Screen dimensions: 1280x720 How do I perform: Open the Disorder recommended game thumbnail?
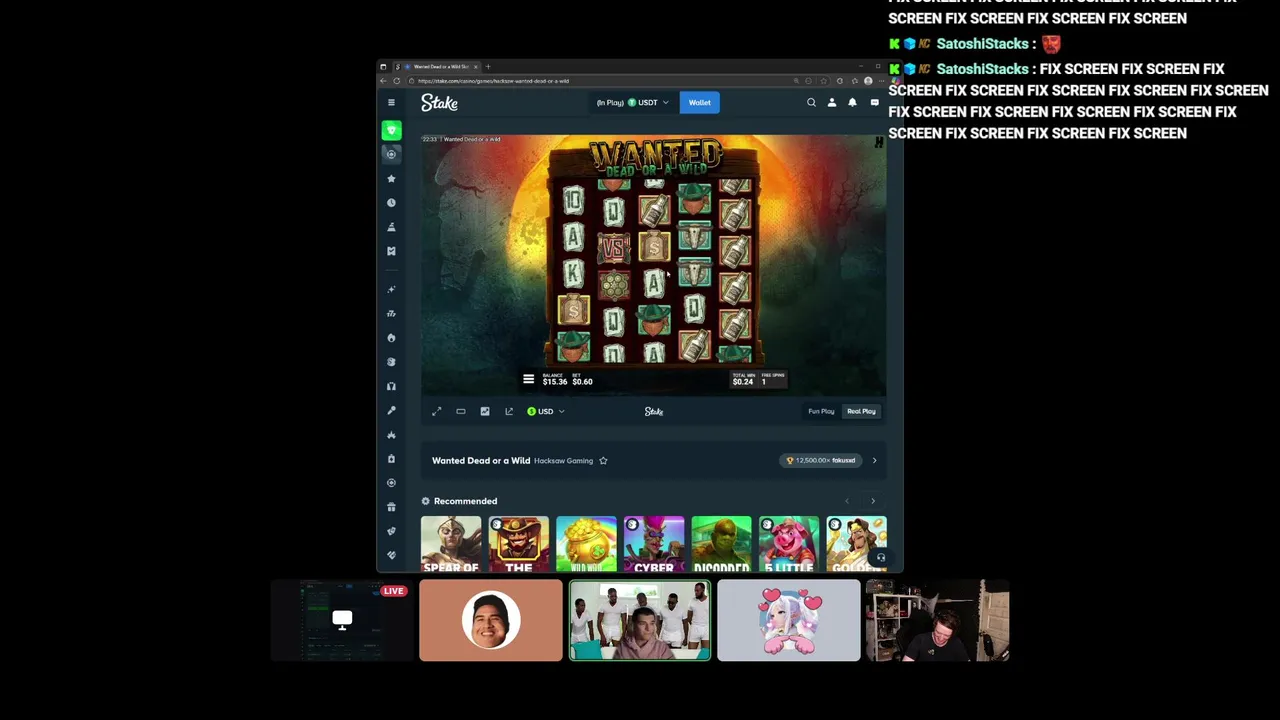click(x=721, y=544)
